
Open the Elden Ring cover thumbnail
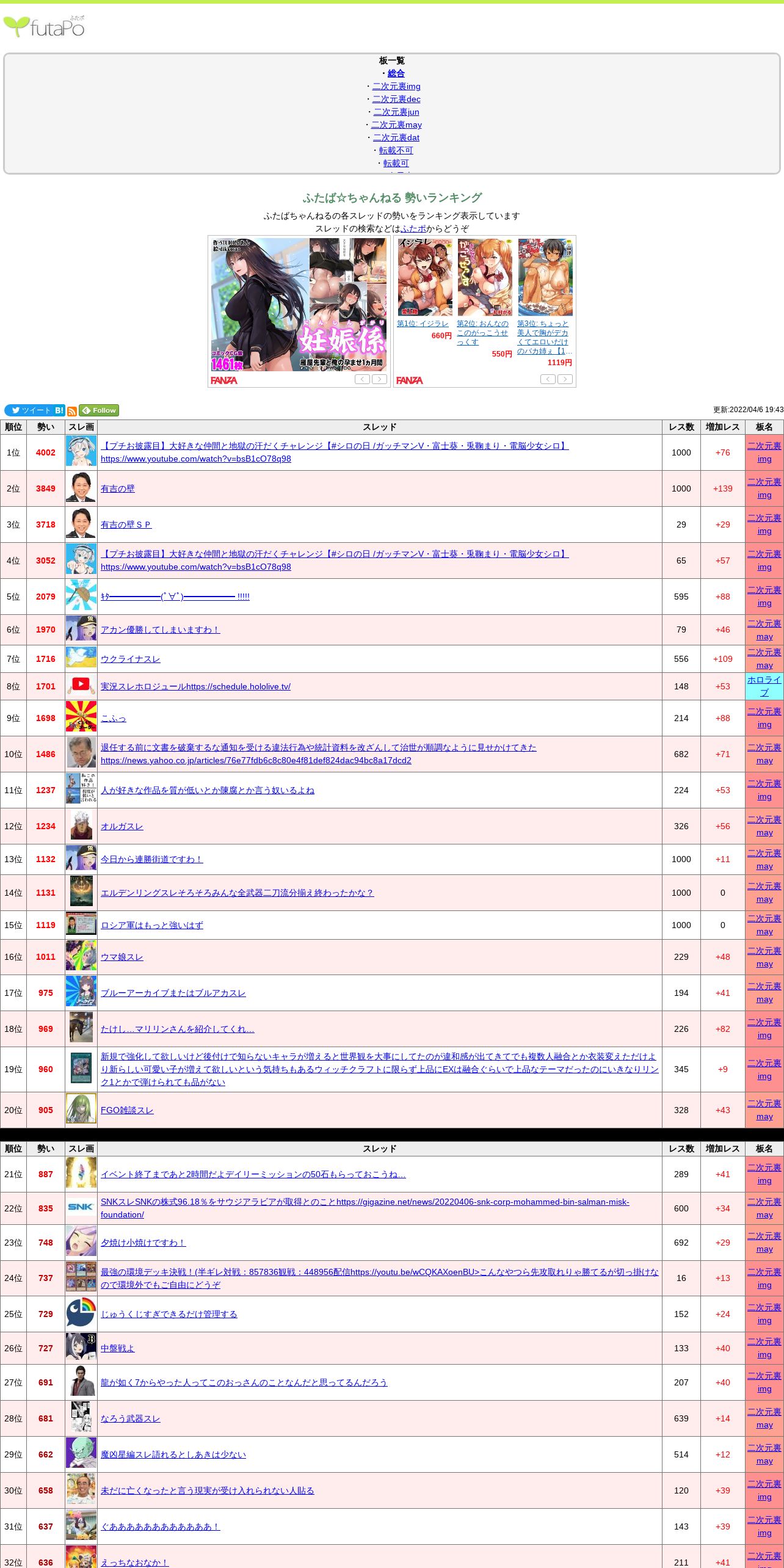(81, 892)
